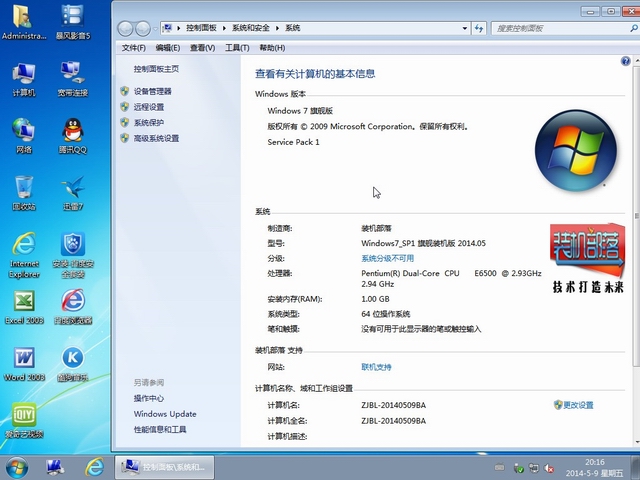Open the 查看(V) menu
Screen dimensions: 640x480
click(x=202, y=48)
